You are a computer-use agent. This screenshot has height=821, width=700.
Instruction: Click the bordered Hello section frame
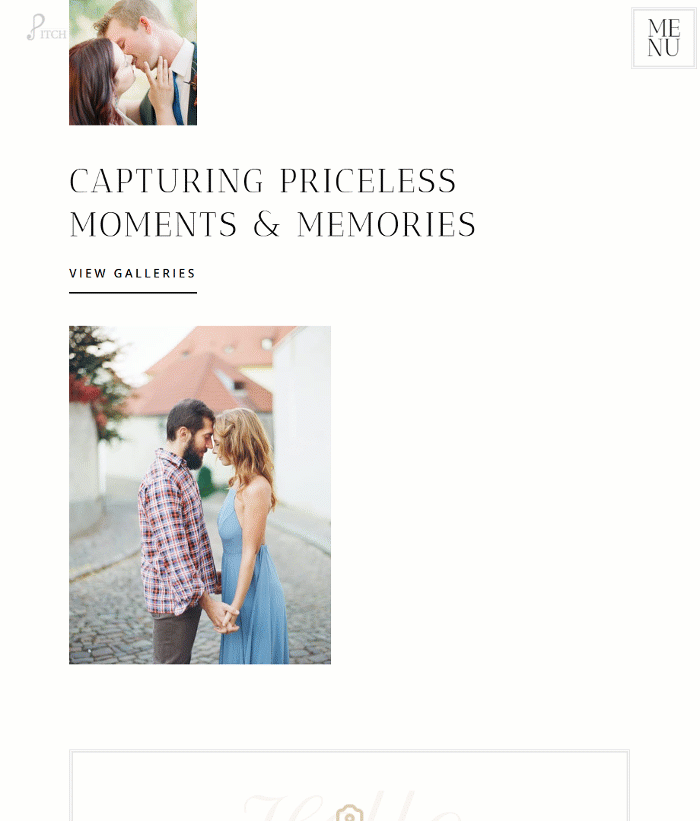(x=349, y=785)
